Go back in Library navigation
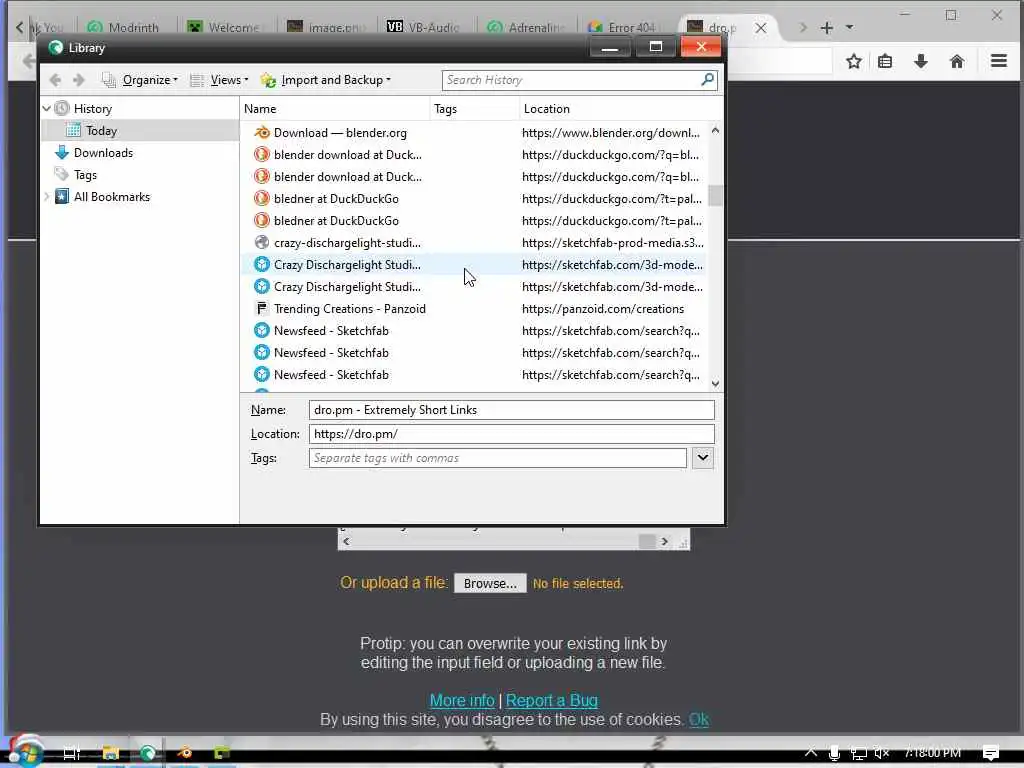1024x768 pixels. pos(56,80)
